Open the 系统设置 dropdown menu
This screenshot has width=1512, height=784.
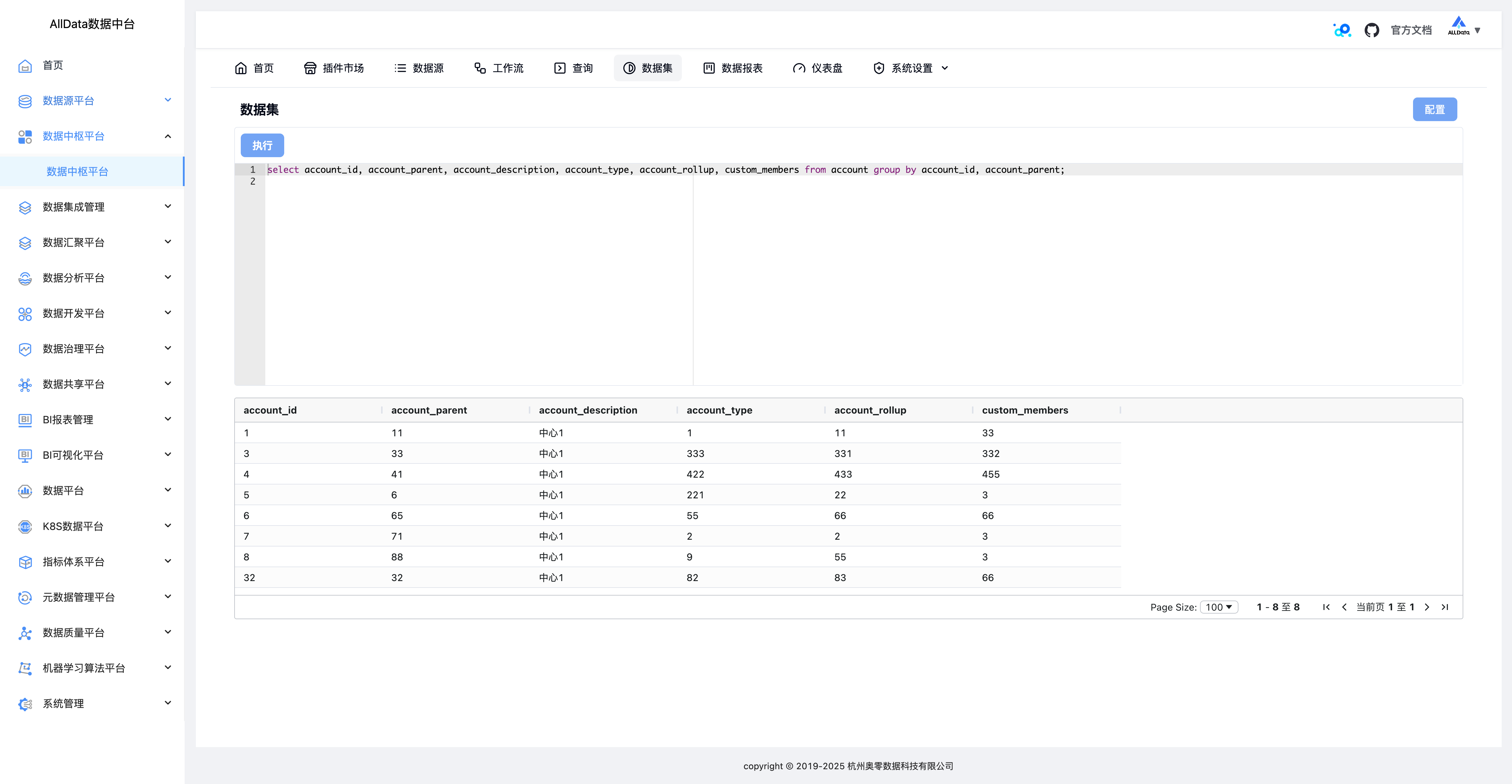coord(911,68)
